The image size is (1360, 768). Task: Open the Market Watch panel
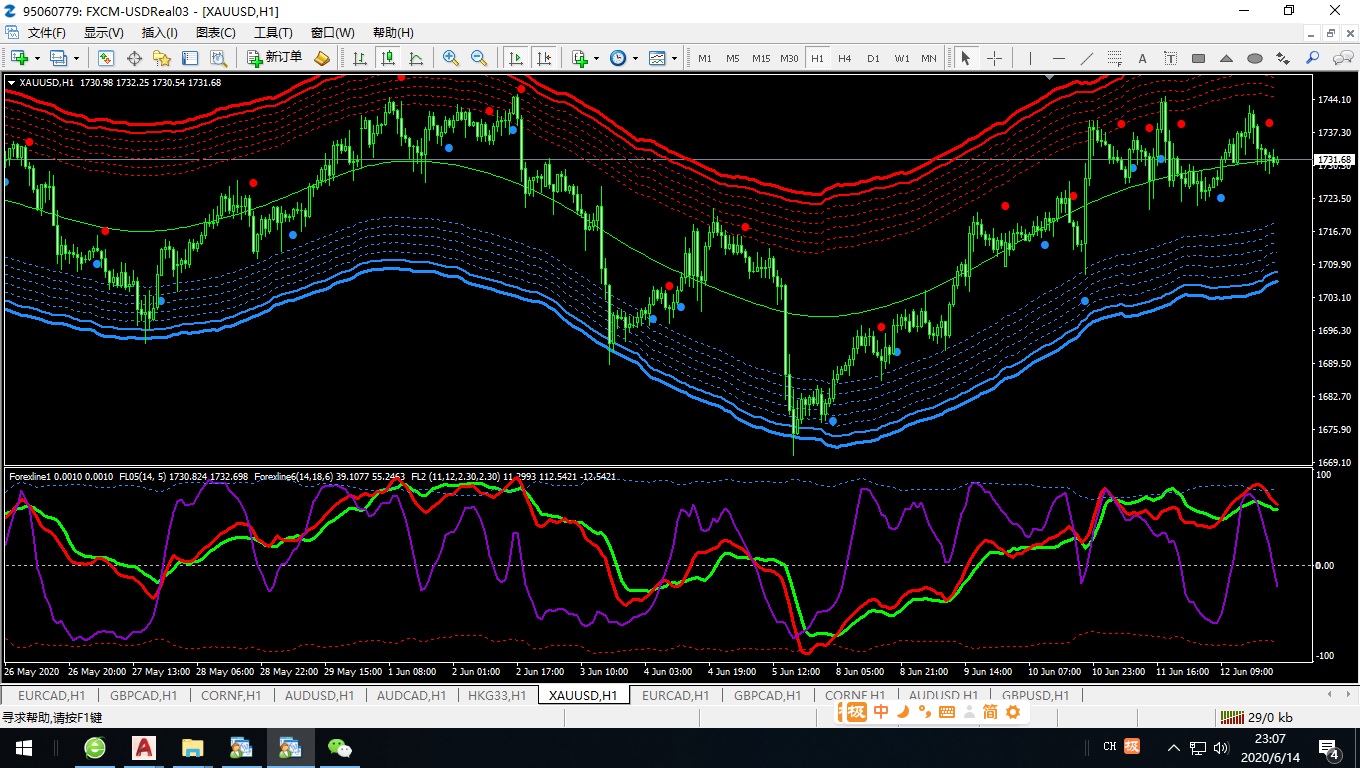(106, 58)
